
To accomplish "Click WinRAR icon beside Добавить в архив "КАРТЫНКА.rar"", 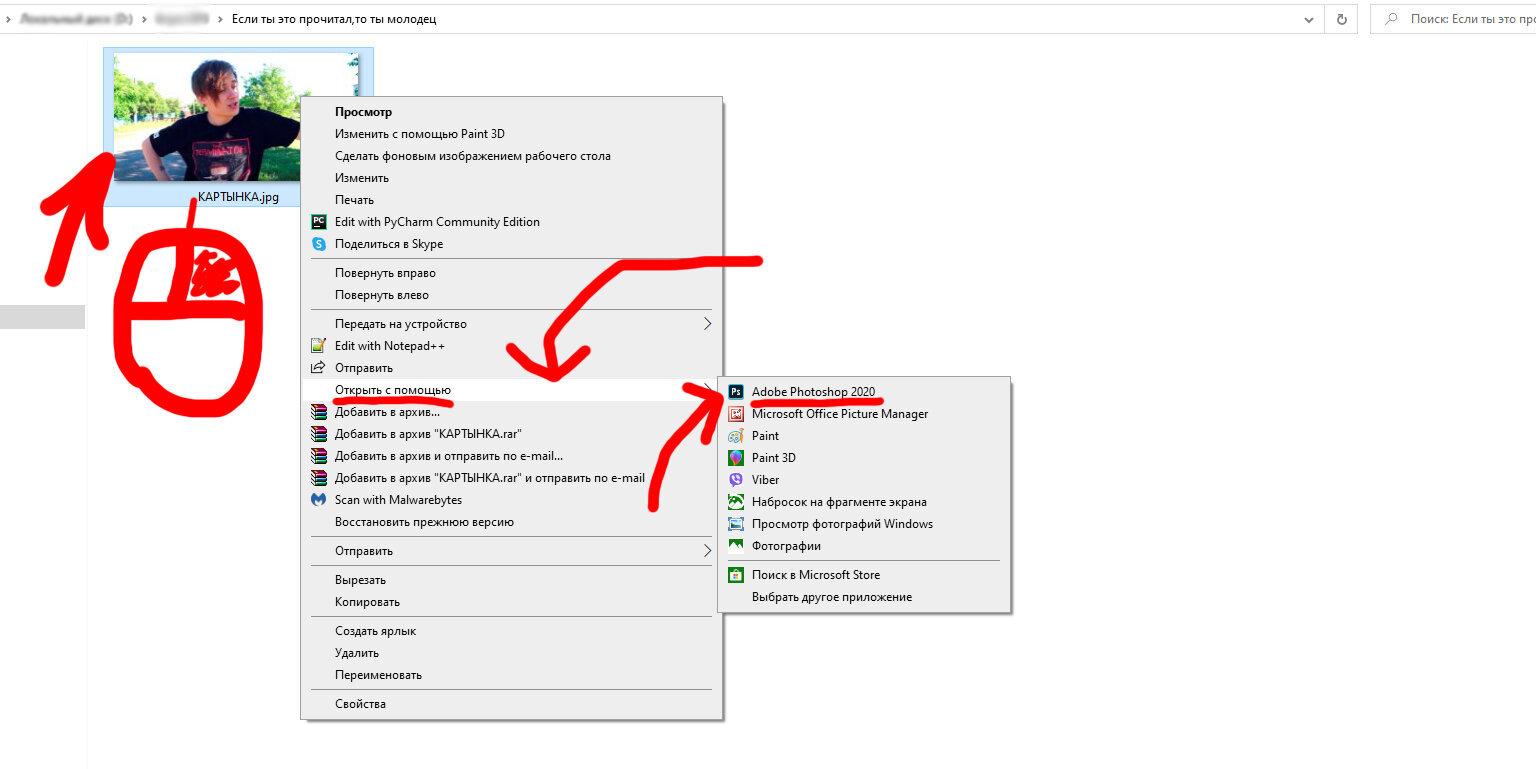I will [x=319, y=434].
